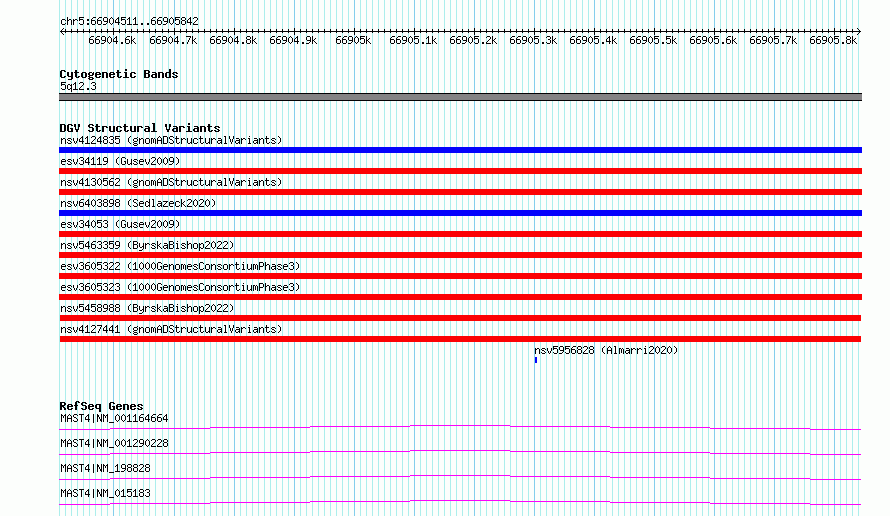Click the 5q12.3 band label
890x516 pixels.
click(x=78, y=86)
